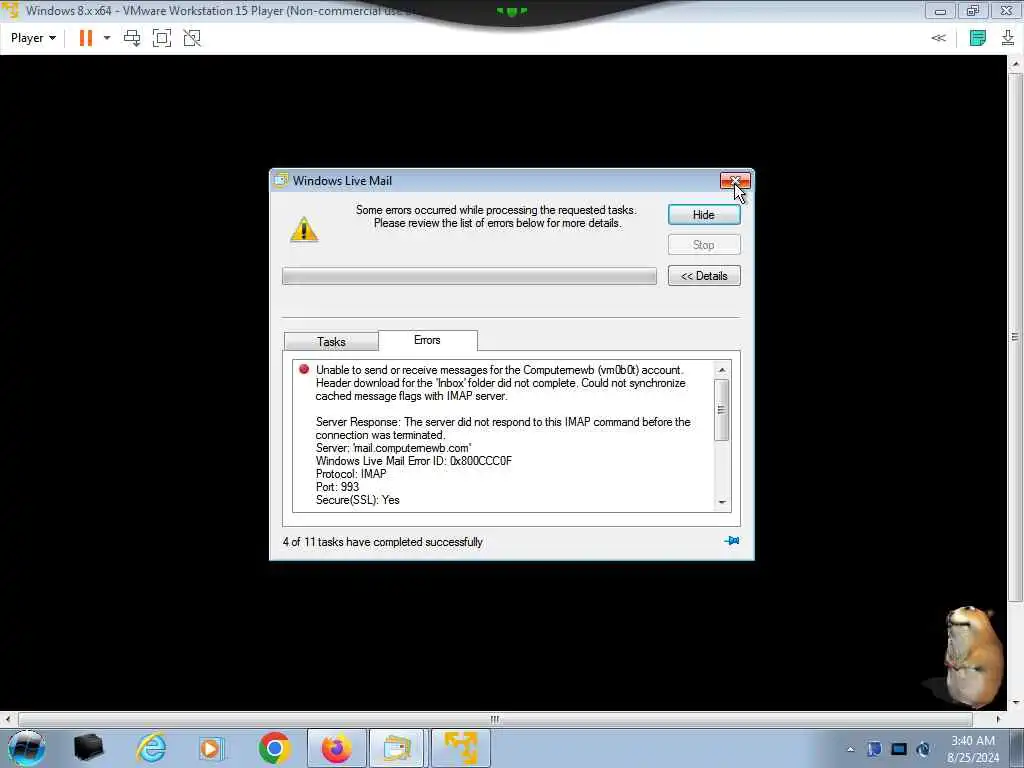This screenshot has width=1024, height=768.
Task: Open the VMware Player menu dropdown
Action: pos(33,38)
